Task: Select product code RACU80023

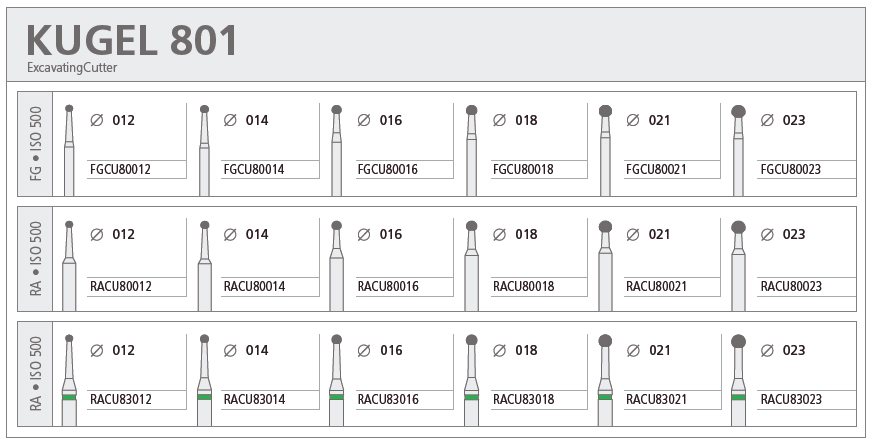Action: coord(791,286)
